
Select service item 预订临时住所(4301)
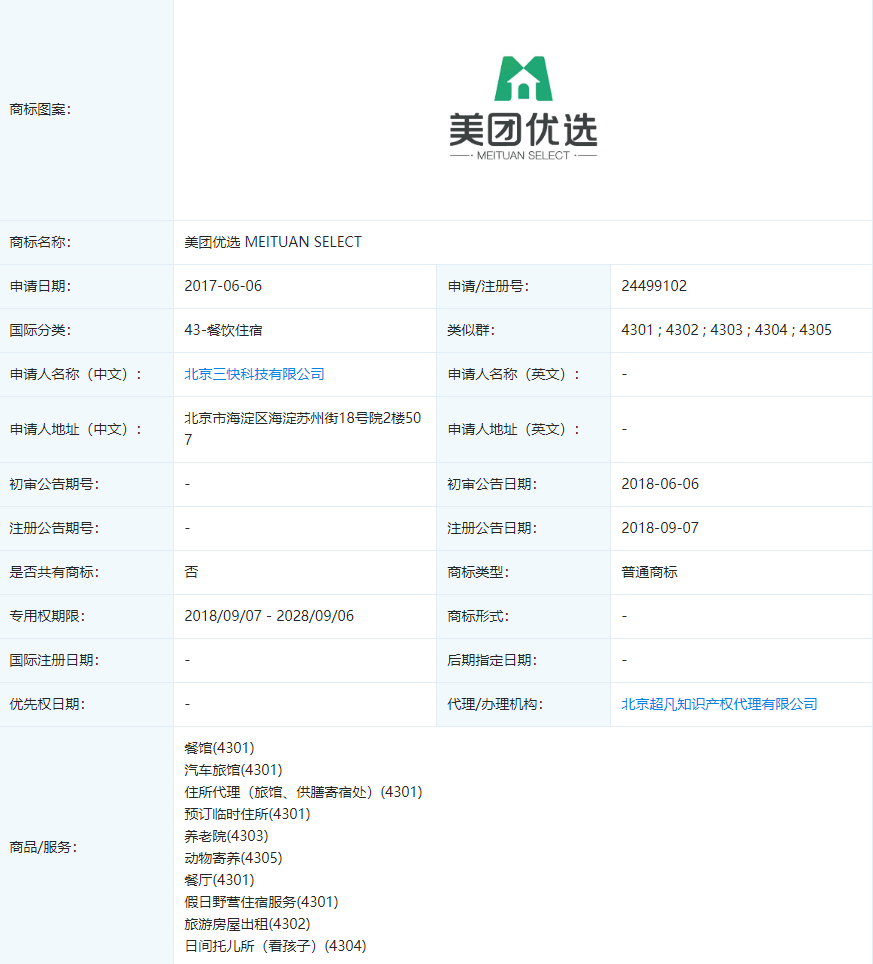point(247,814)
